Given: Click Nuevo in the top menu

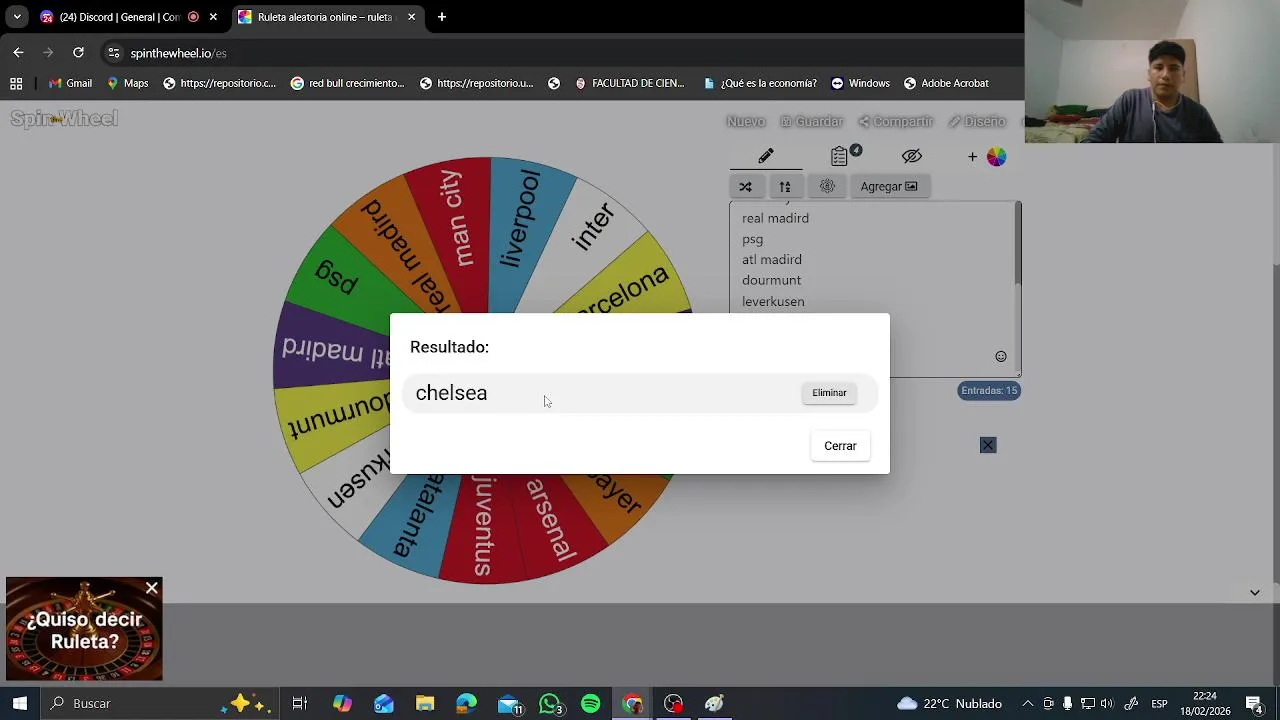Looking at the screenshot, I should [746, 121].
